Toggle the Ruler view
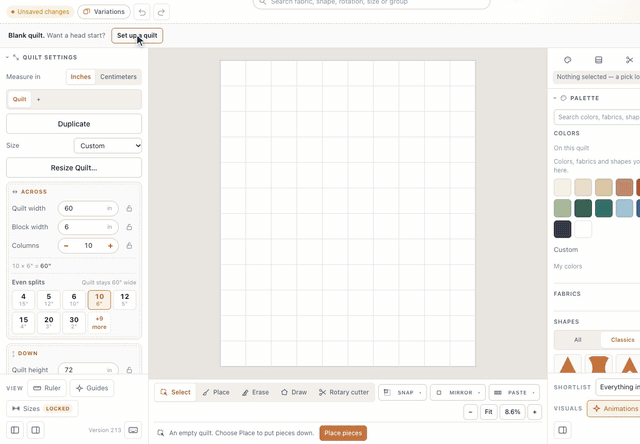The width and height of the screenshot is (640, 444). coord(47,388)
